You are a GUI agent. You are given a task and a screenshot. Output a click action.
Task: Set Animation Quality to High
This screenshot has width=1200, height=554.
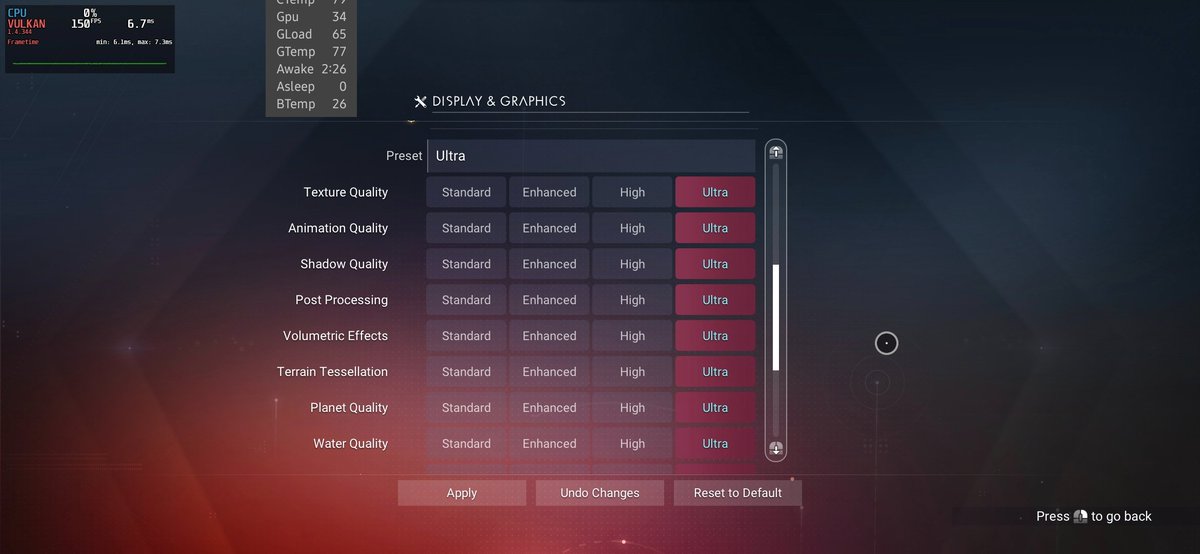click(632, 228)
